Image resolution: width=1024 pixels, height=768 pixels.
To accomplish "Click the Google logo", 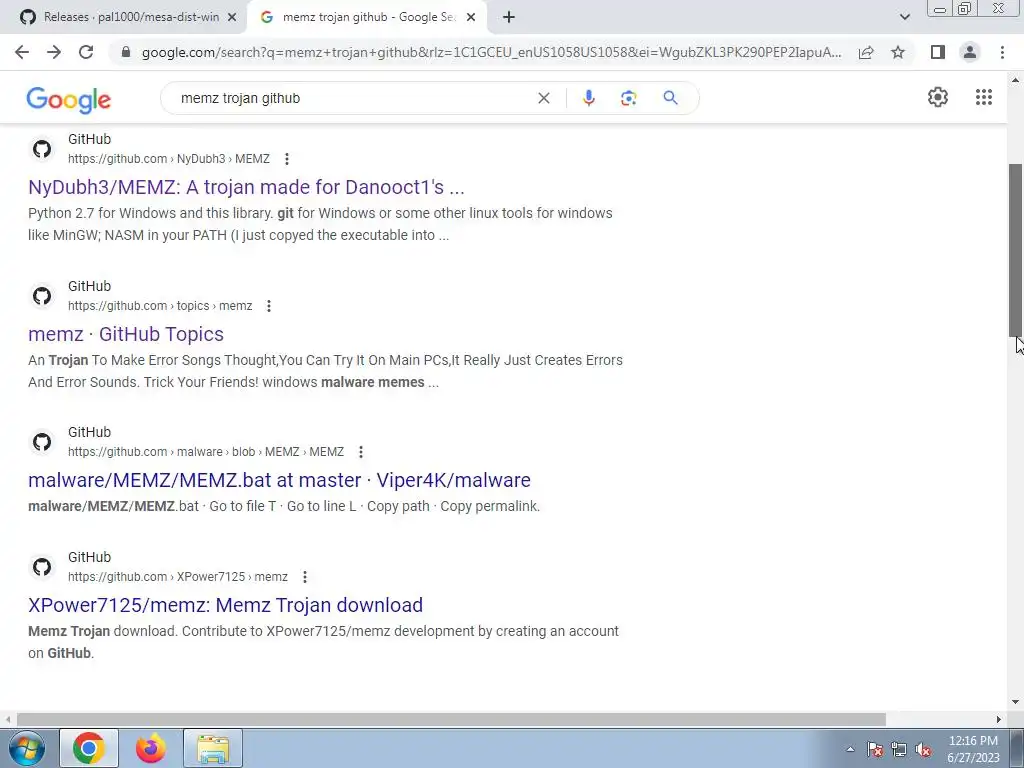I will (69, 100).
